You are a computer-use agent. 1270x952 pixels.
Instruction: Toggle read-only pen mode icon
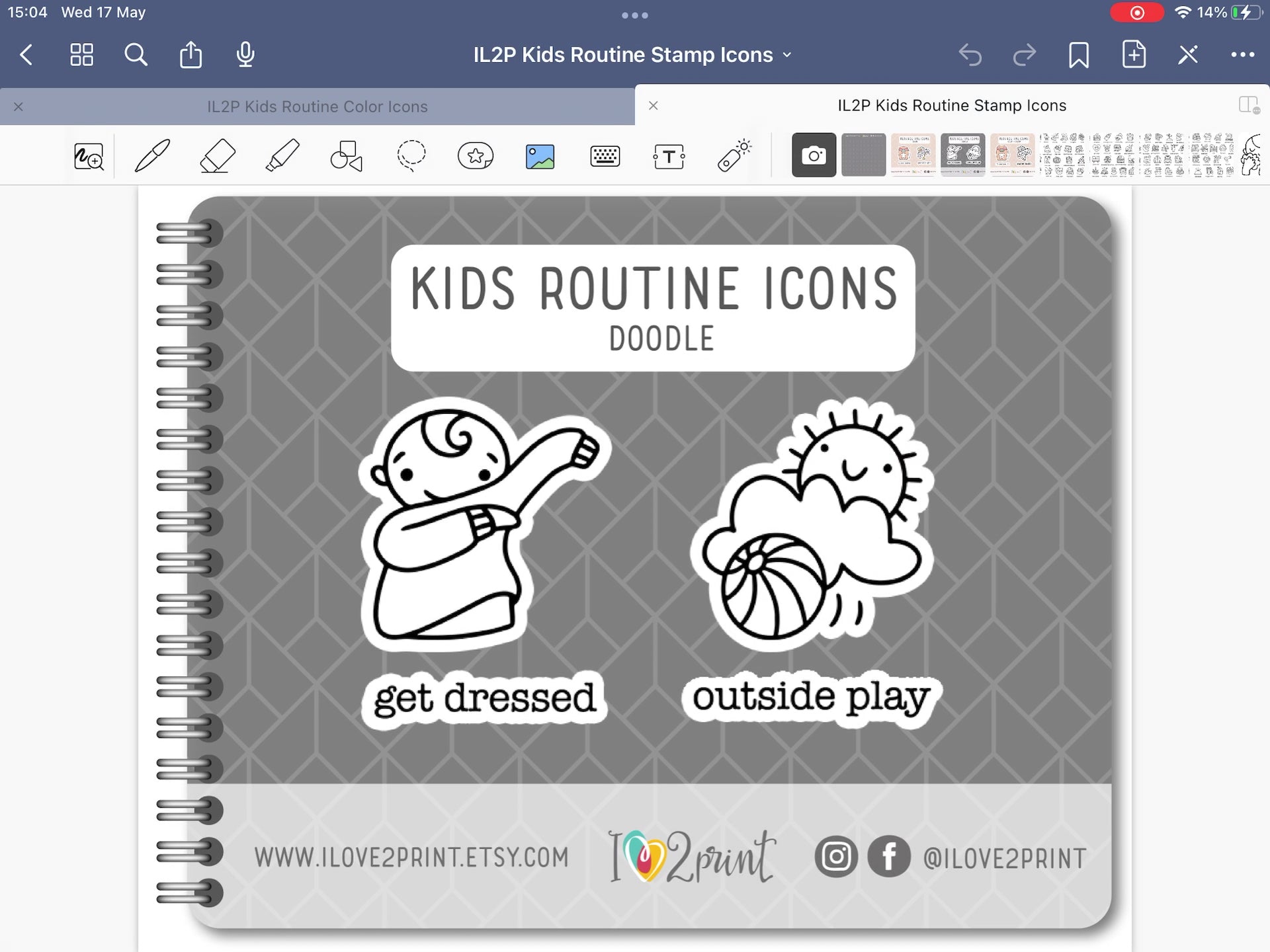pyautogui.click(x=1188, y=55)
